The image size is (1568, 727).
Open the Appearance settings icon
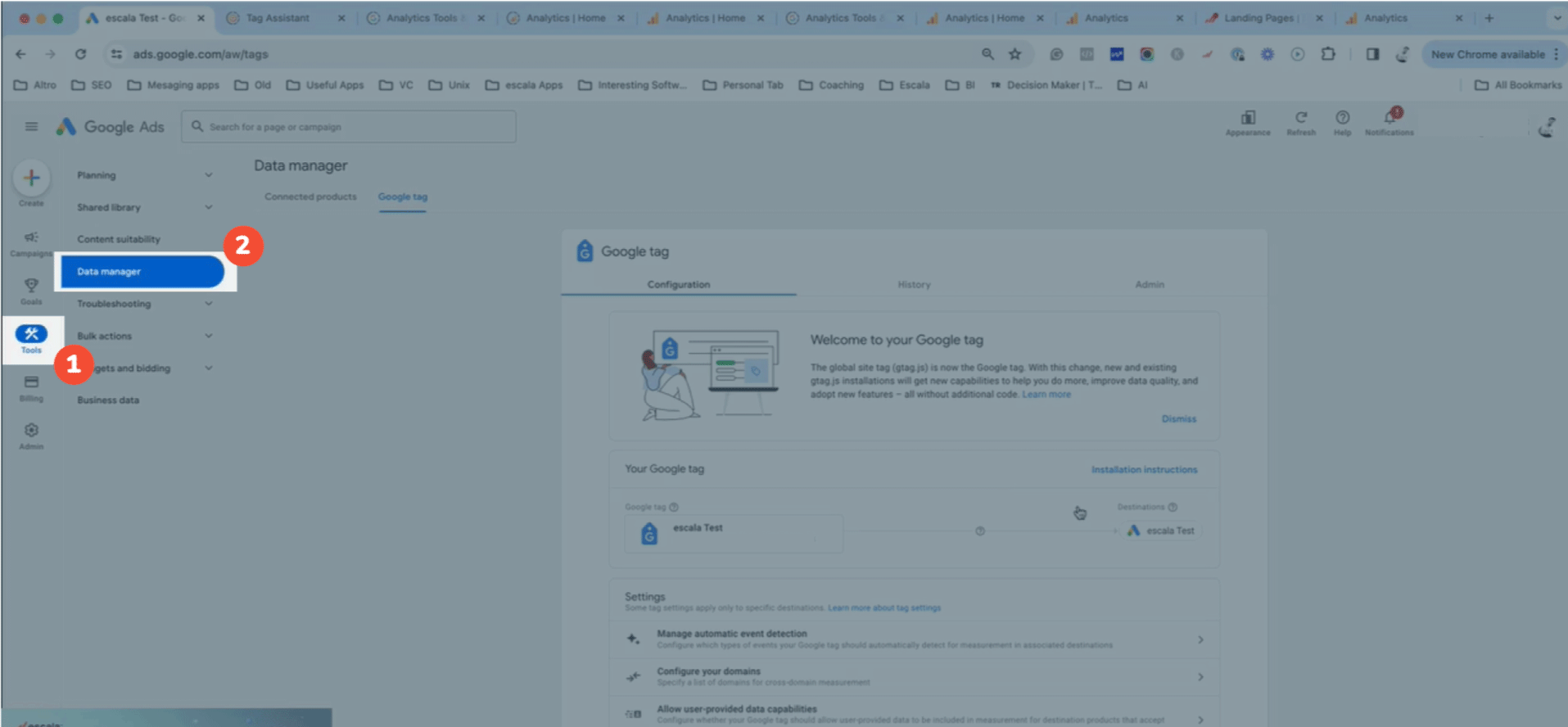[x=1248, y=119]
